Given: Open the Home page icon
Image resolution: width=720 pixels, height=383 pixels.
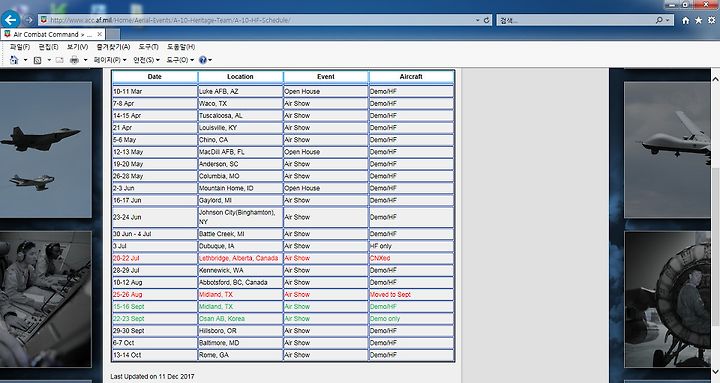Looking at the screenshot, I should 686,20.
